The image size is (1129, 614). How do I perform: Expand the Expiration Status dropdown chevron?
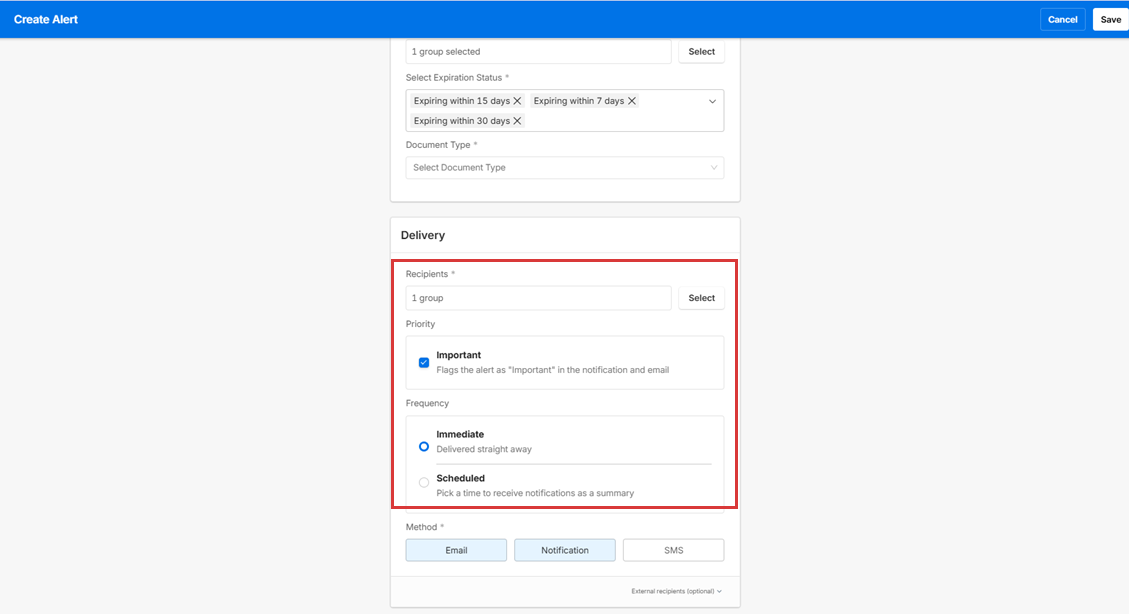pyautogui.click(x=712, y=101)
